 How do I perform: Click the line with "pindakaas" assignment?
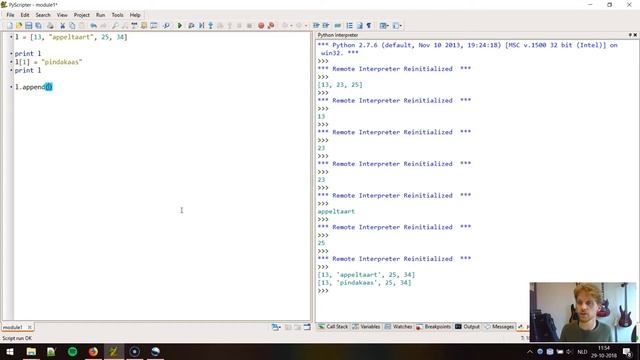48,62
